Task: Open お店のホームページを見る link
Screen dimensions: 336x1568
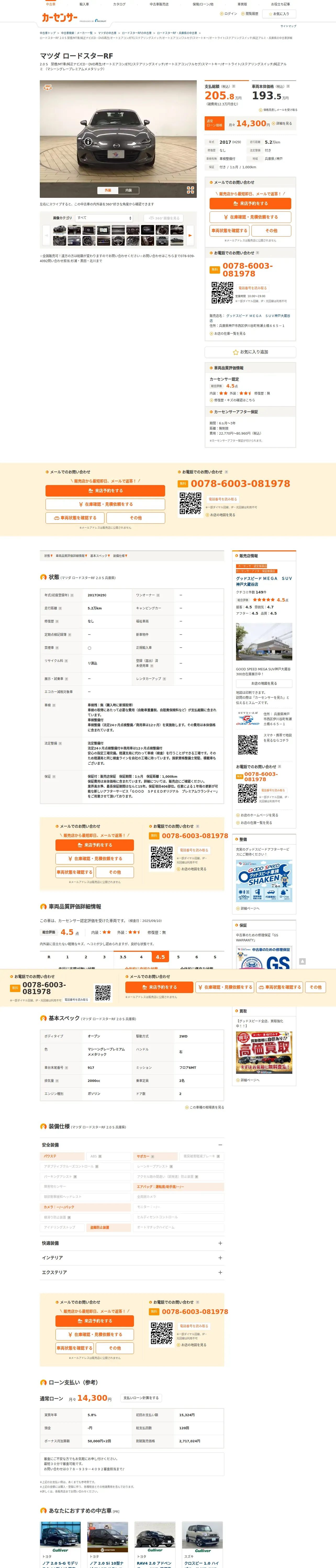Action: (257, 815)
